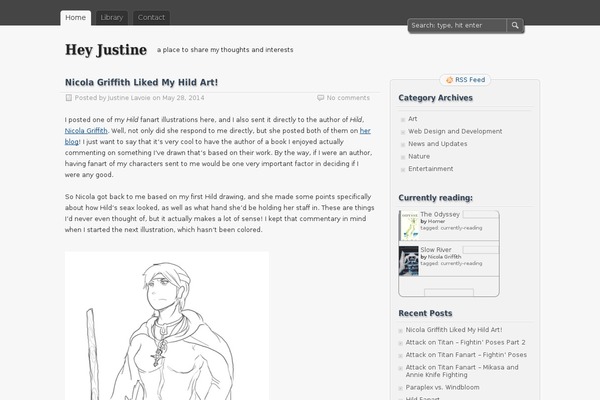The image size is (600, 400).
Task: Click the search magnifier button
Action: [x=515, y=25]
